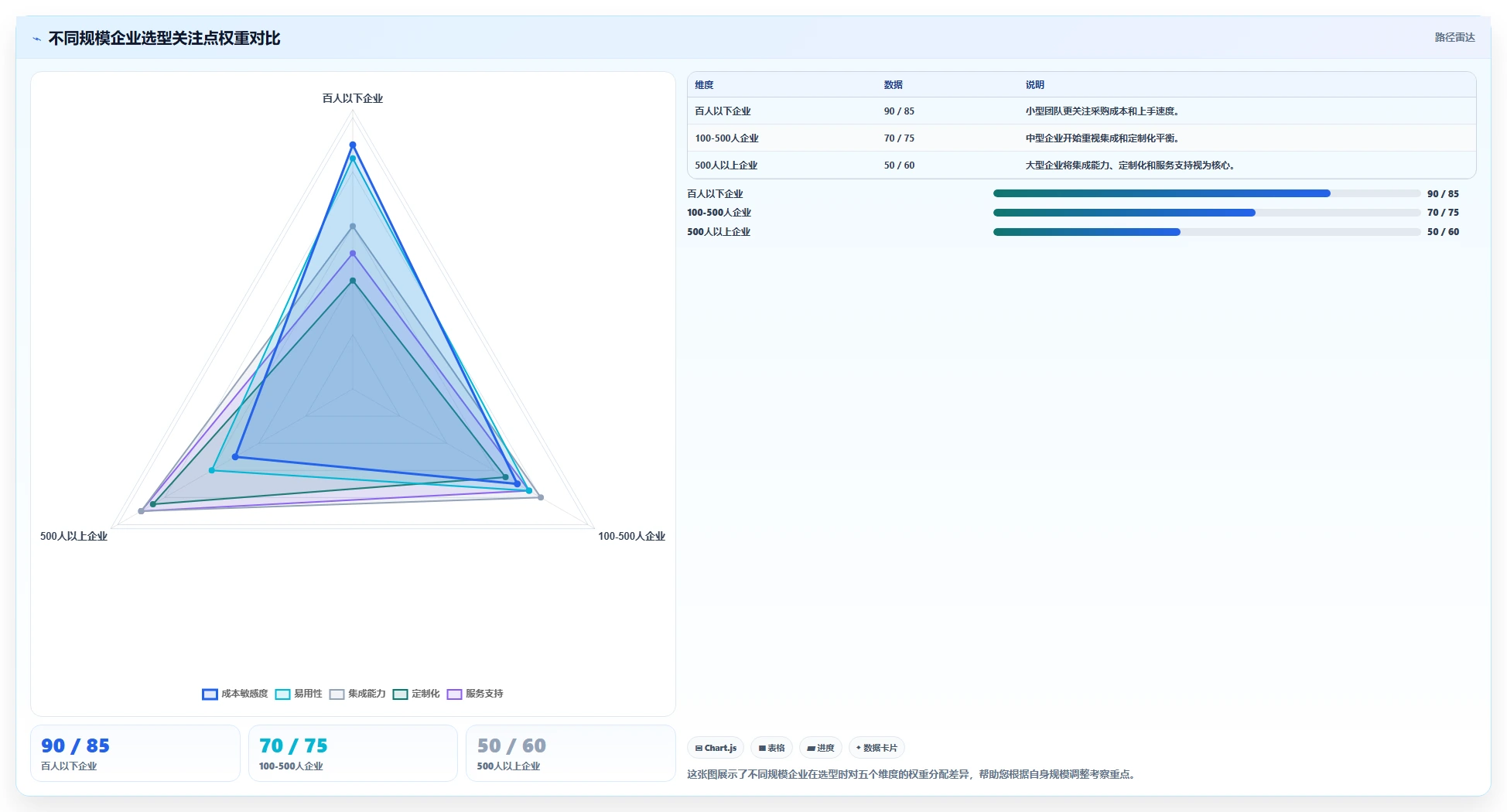Click table cell 70 / 75
The image size is (1507, 812).
pyautogui.click(x=899, y=138)
